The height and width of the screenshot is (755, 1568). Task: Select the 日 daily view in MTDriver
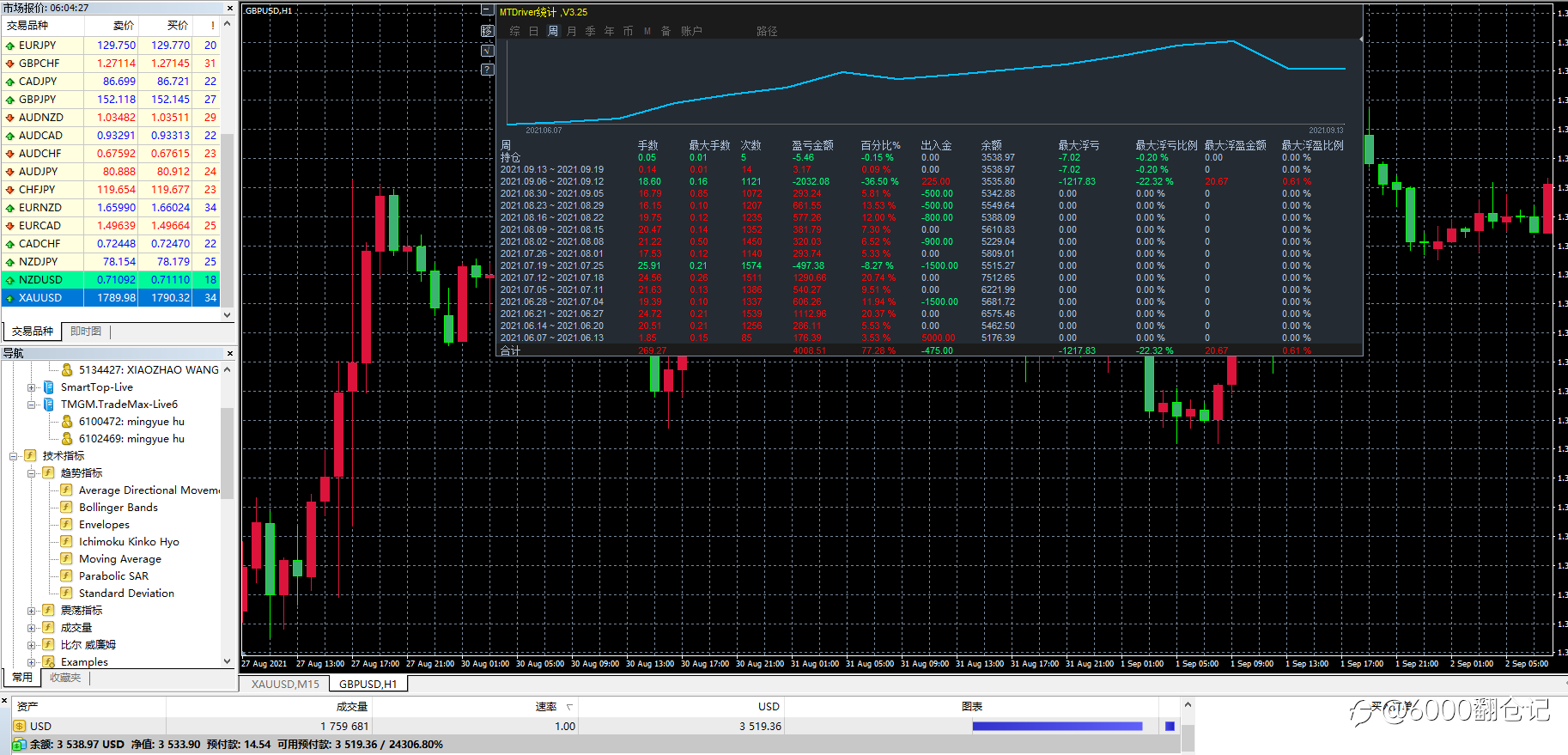(534, 31)
